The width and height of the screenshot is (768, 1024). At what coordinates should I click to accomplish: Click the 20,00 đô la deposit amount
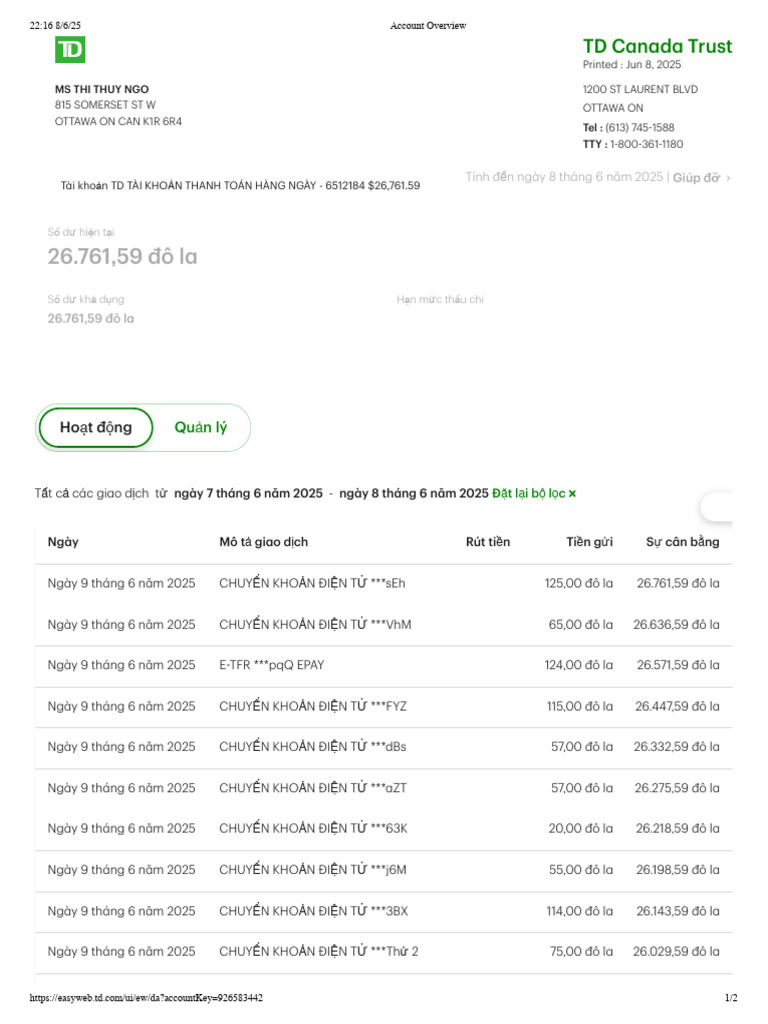click(581, 829)
